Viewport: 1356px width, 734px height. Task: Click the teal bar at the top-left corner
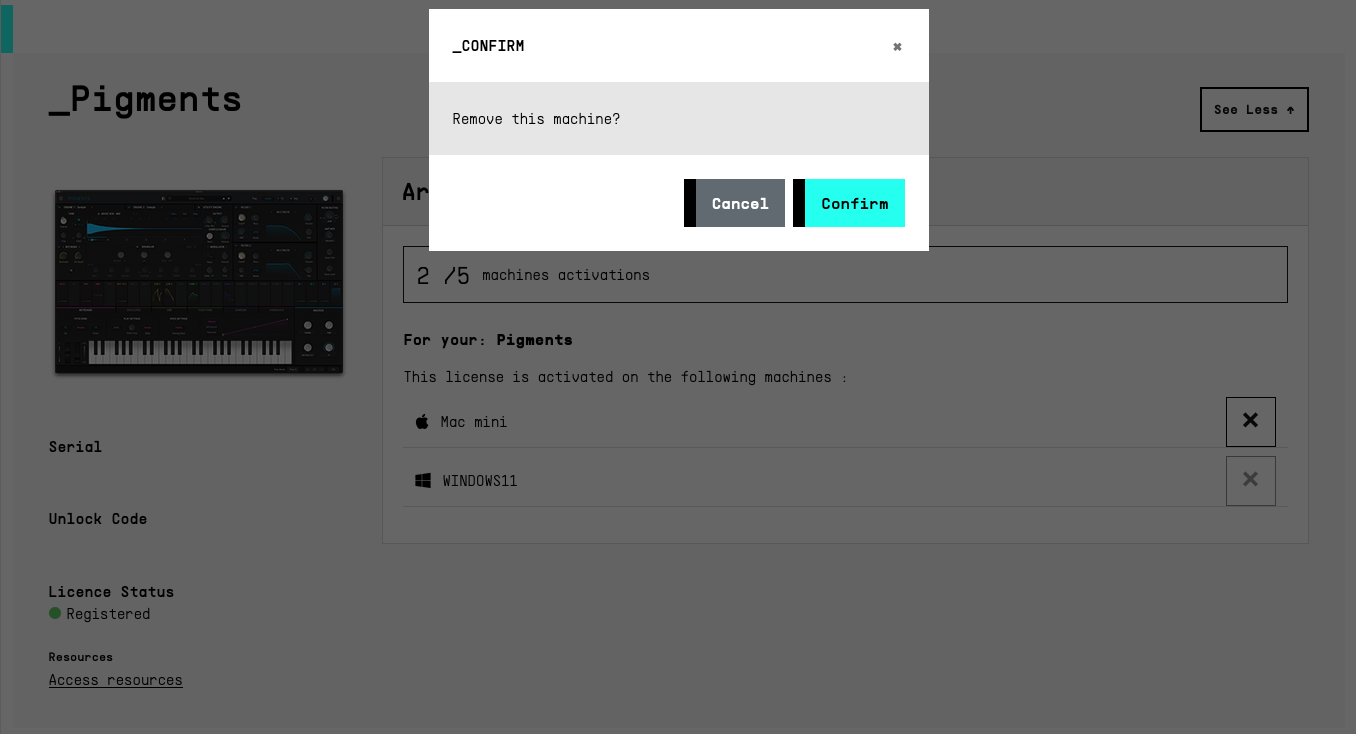(x=6, y=28)
